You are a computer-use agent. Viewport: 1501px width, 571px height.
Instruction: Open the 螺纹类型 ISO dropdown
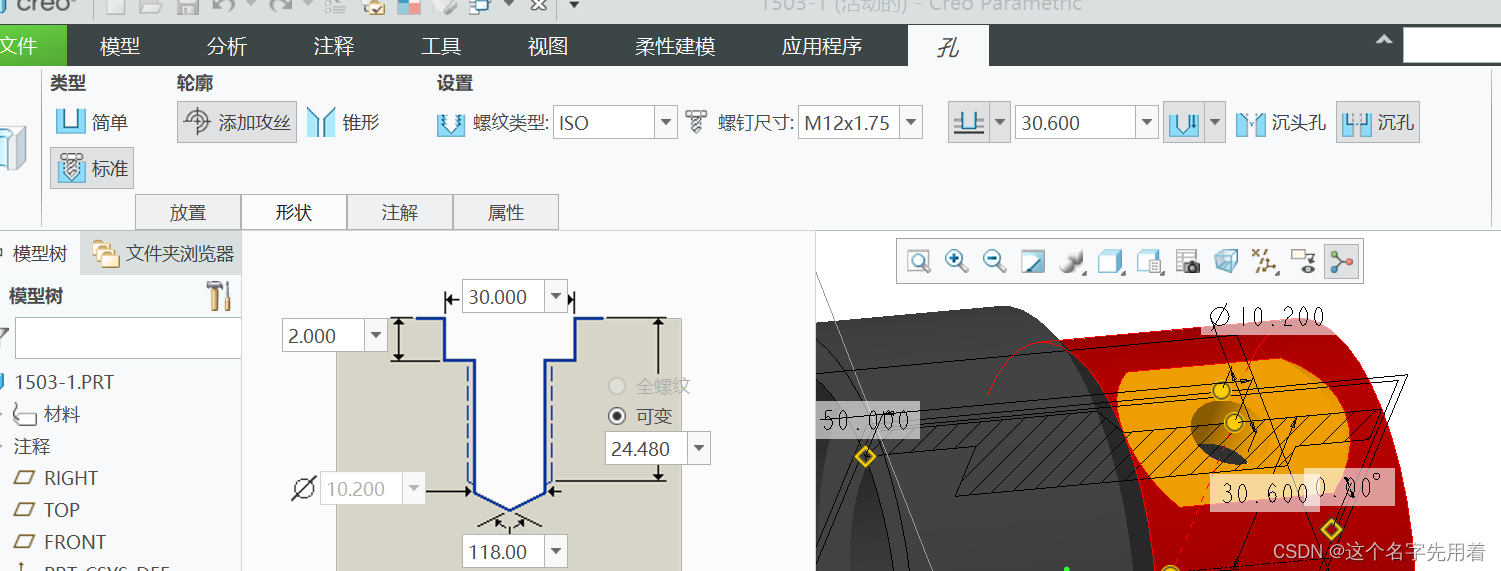[x=666, y=123]
